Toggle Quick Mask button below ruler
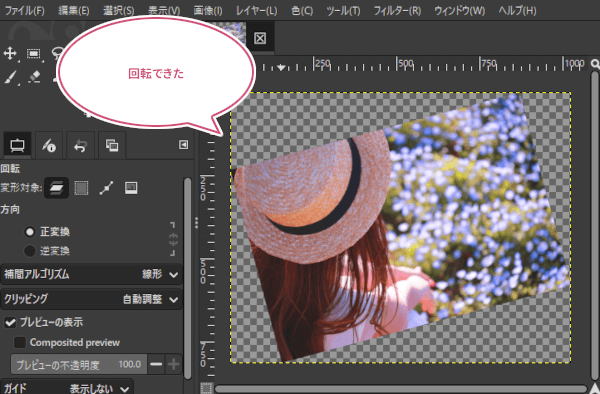Viewport: 600px width, 394px height. coord(207,388)
